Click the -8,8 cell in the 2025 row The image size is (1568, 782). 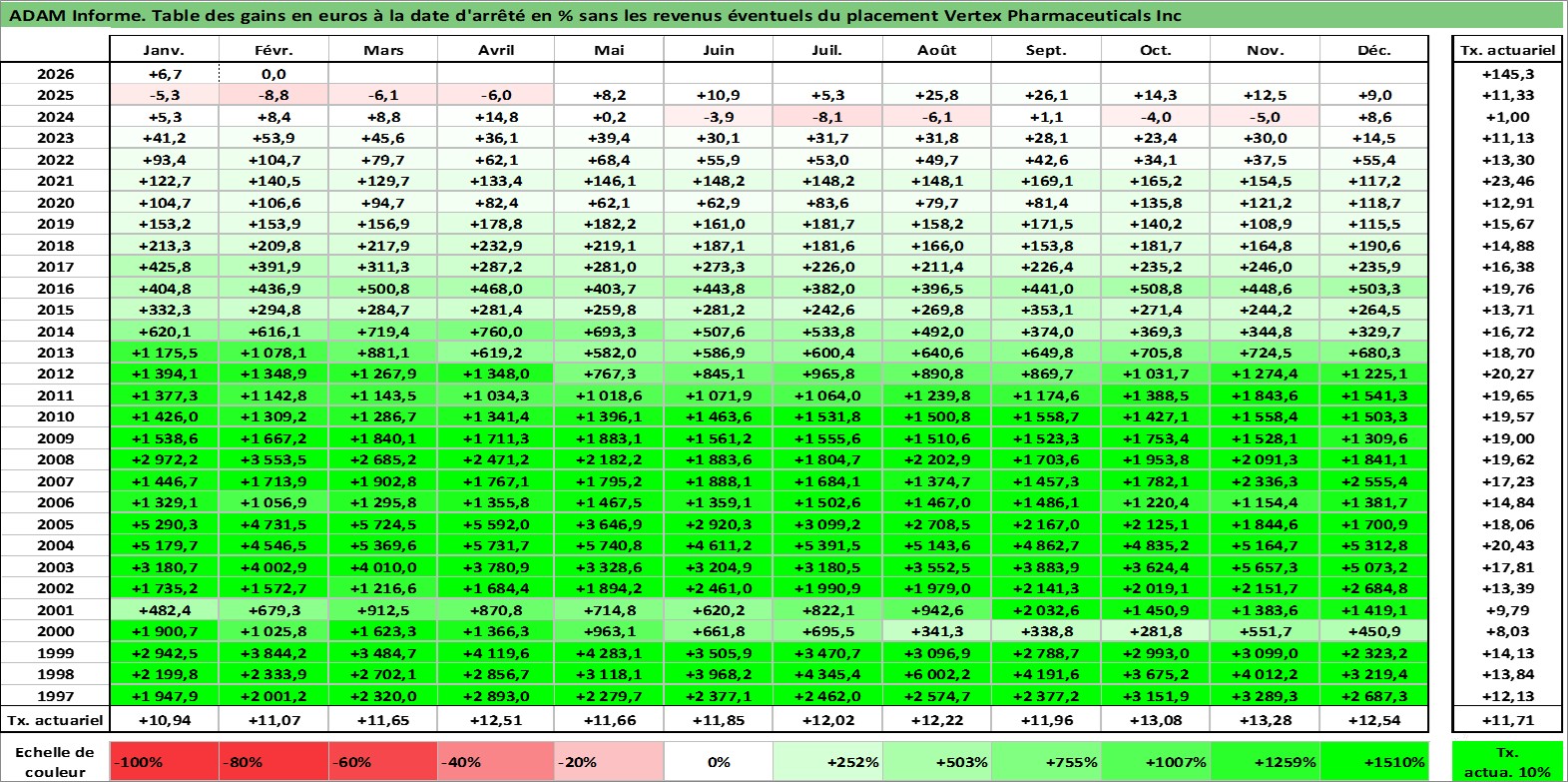(x=273, y=95)
